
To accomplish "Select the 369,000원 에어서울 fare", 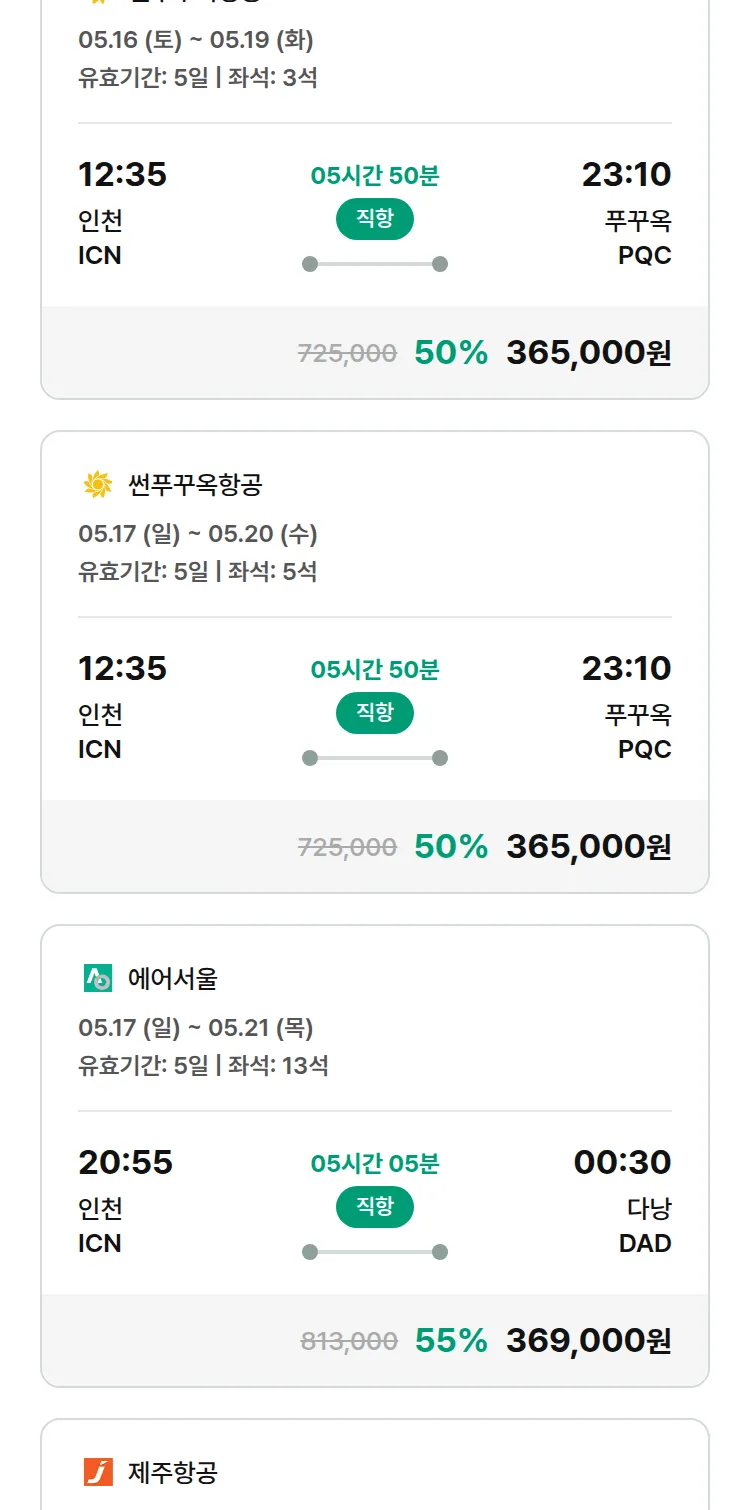I will (x=588, y=1340).
